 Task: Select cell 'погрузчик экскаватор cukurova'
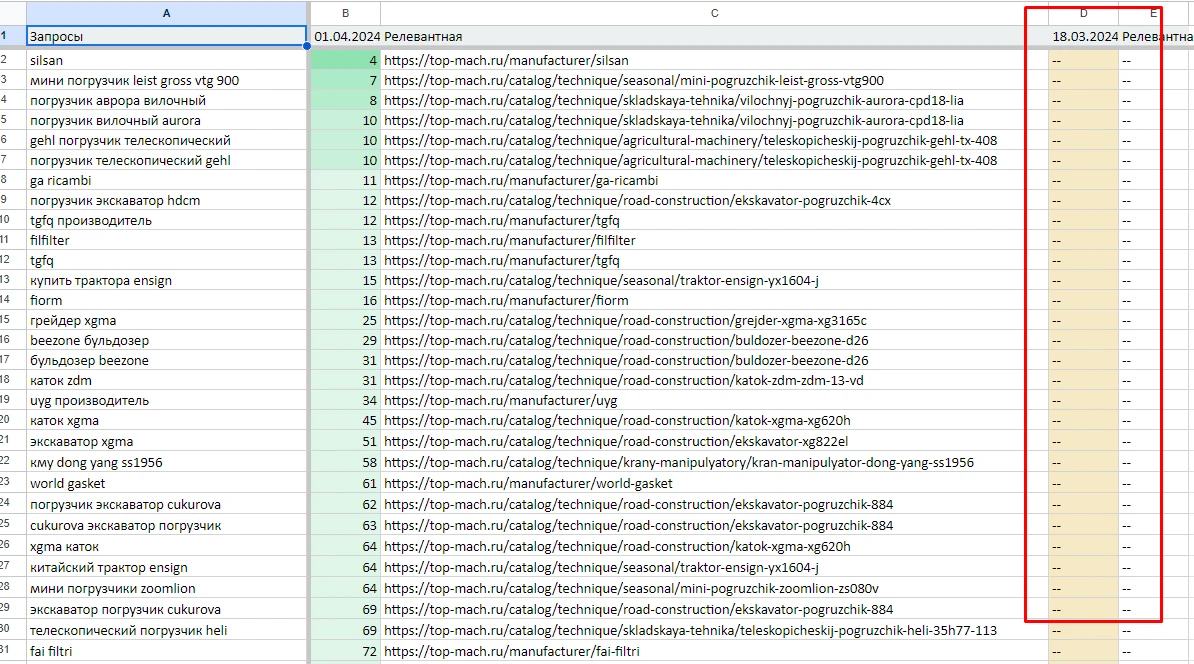pos(166,504)
